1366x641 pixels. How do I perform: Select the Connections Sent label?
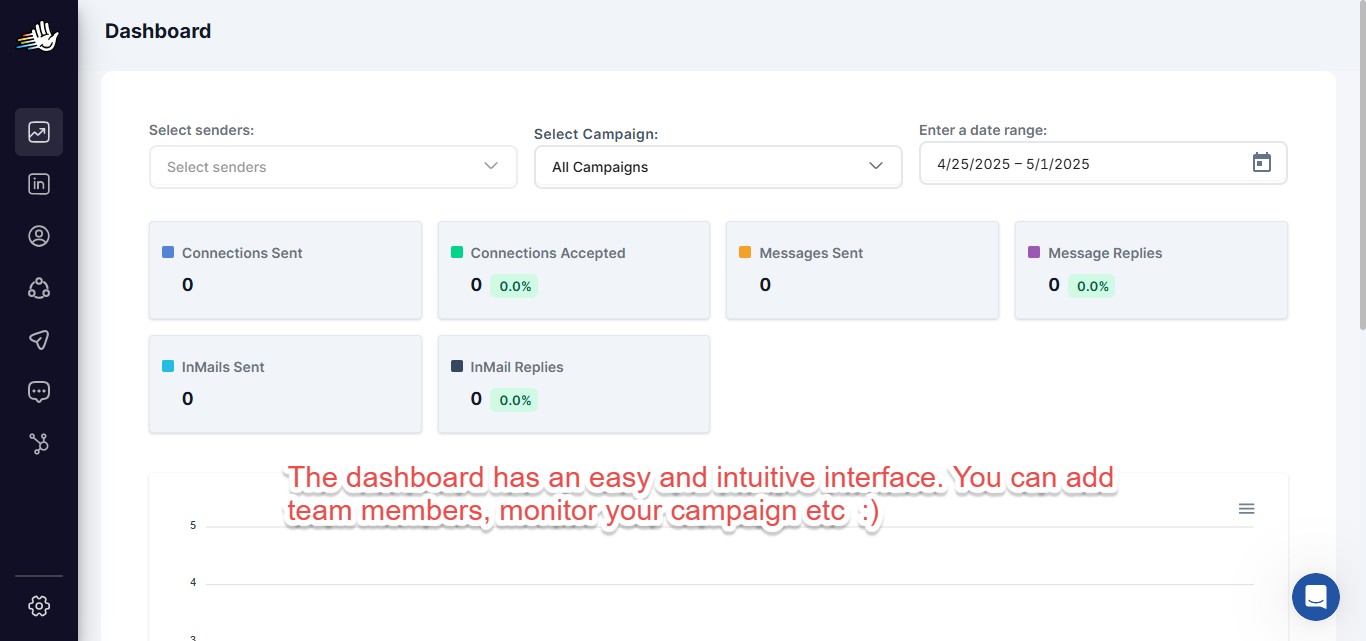click(x=242, y=253)
